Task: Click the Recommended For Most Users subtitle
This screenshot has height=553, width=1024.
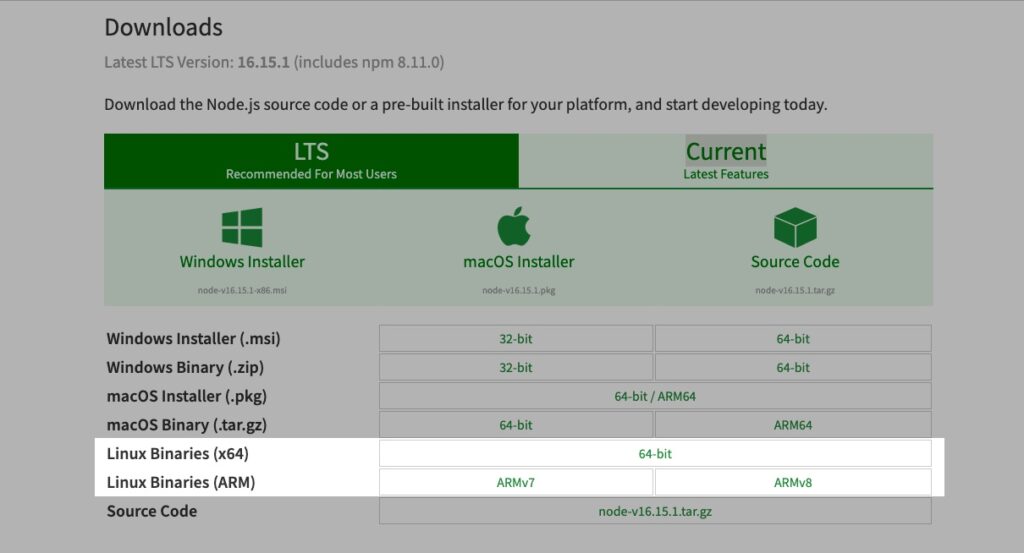Action: pyautogui.click(x=312, y=174)
